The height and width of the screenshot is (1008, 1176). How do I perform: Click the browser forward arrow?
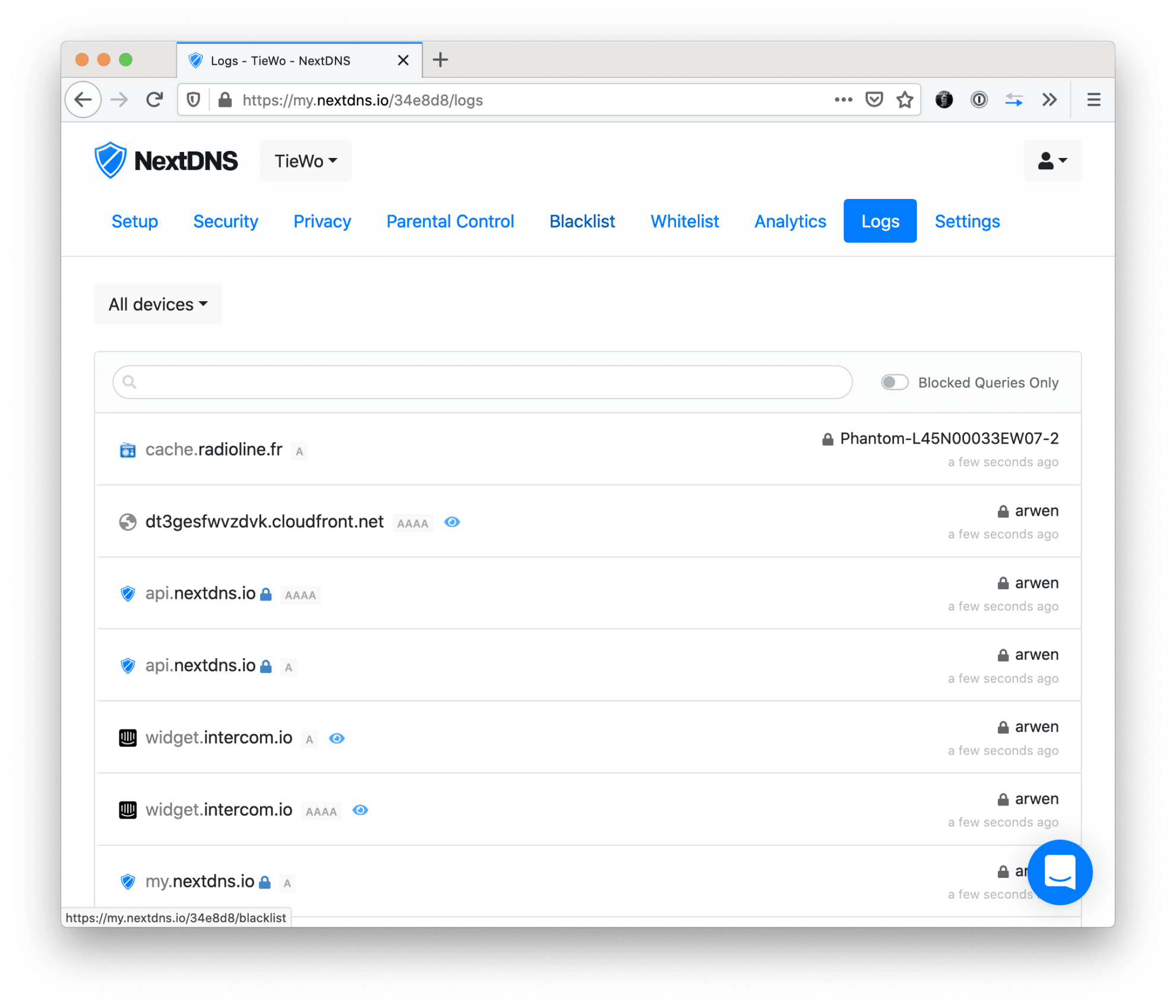coord(119,100)
